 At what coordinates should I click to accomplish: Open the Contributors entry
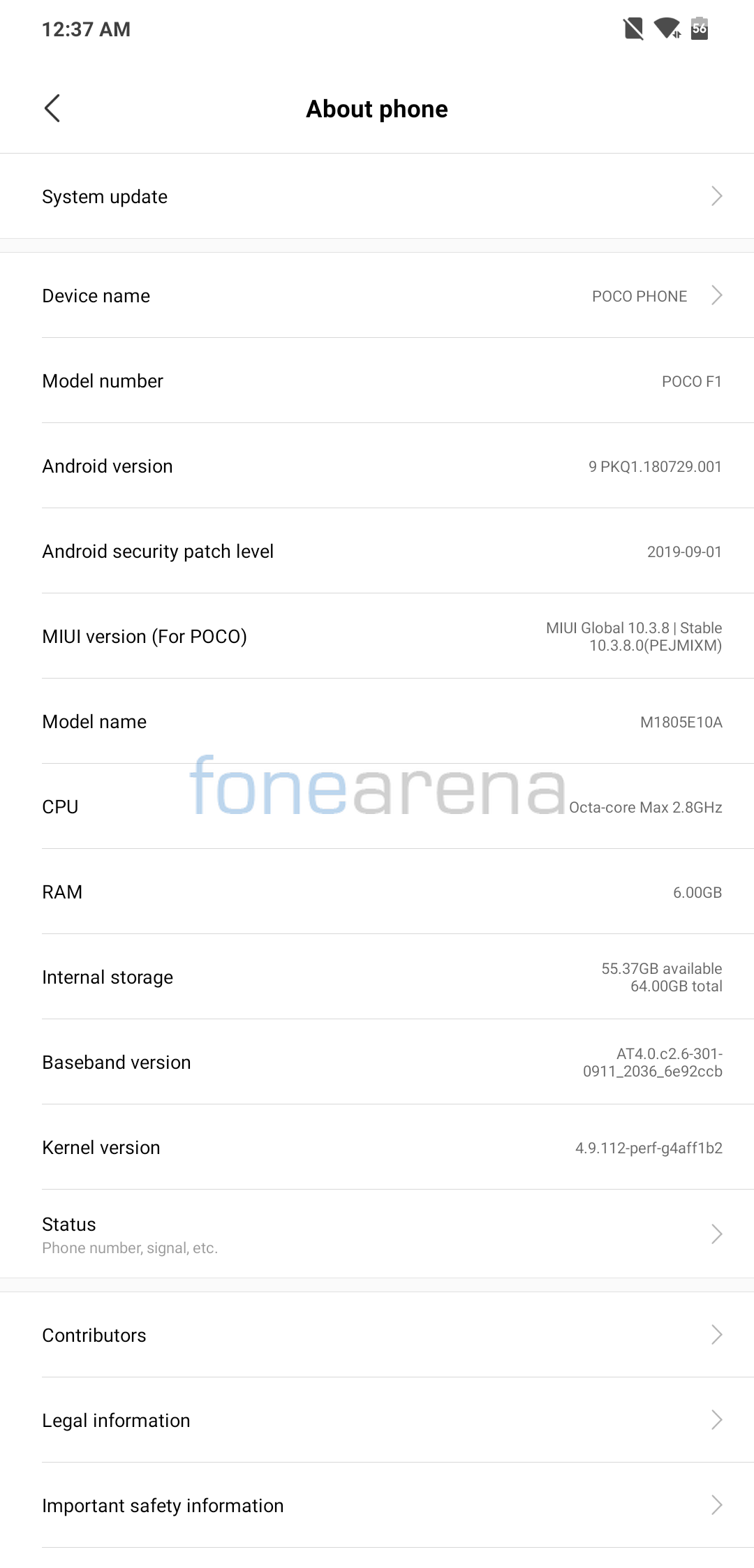pyautogui.click(x=94, y=1335)
